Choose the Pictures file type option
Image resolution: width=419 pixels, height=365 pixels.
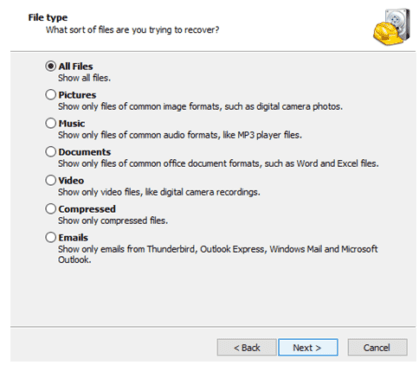coord(50,95)
